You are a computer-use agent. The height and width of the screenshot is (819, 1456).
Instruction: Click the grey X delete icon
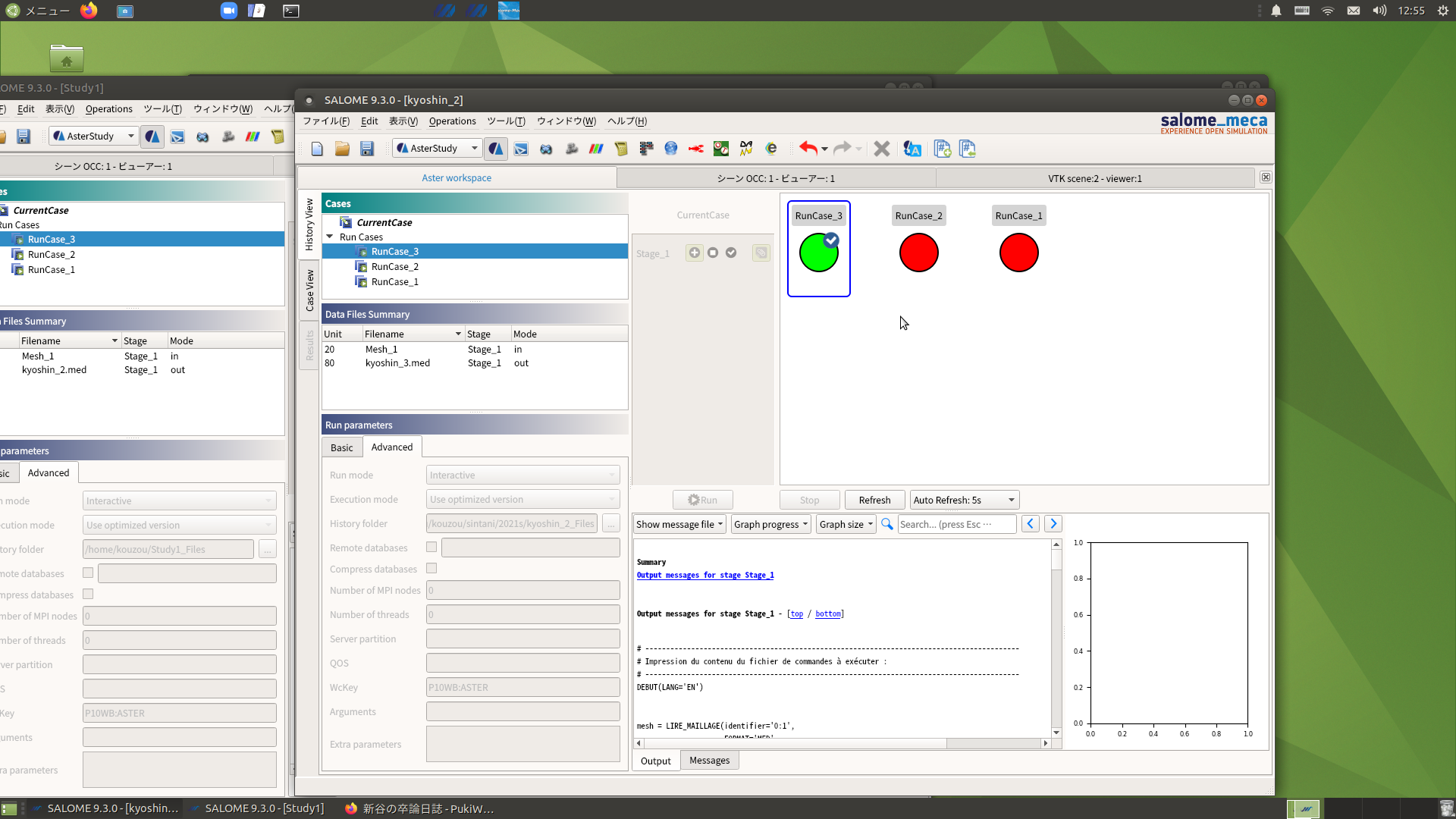point(881,149)
